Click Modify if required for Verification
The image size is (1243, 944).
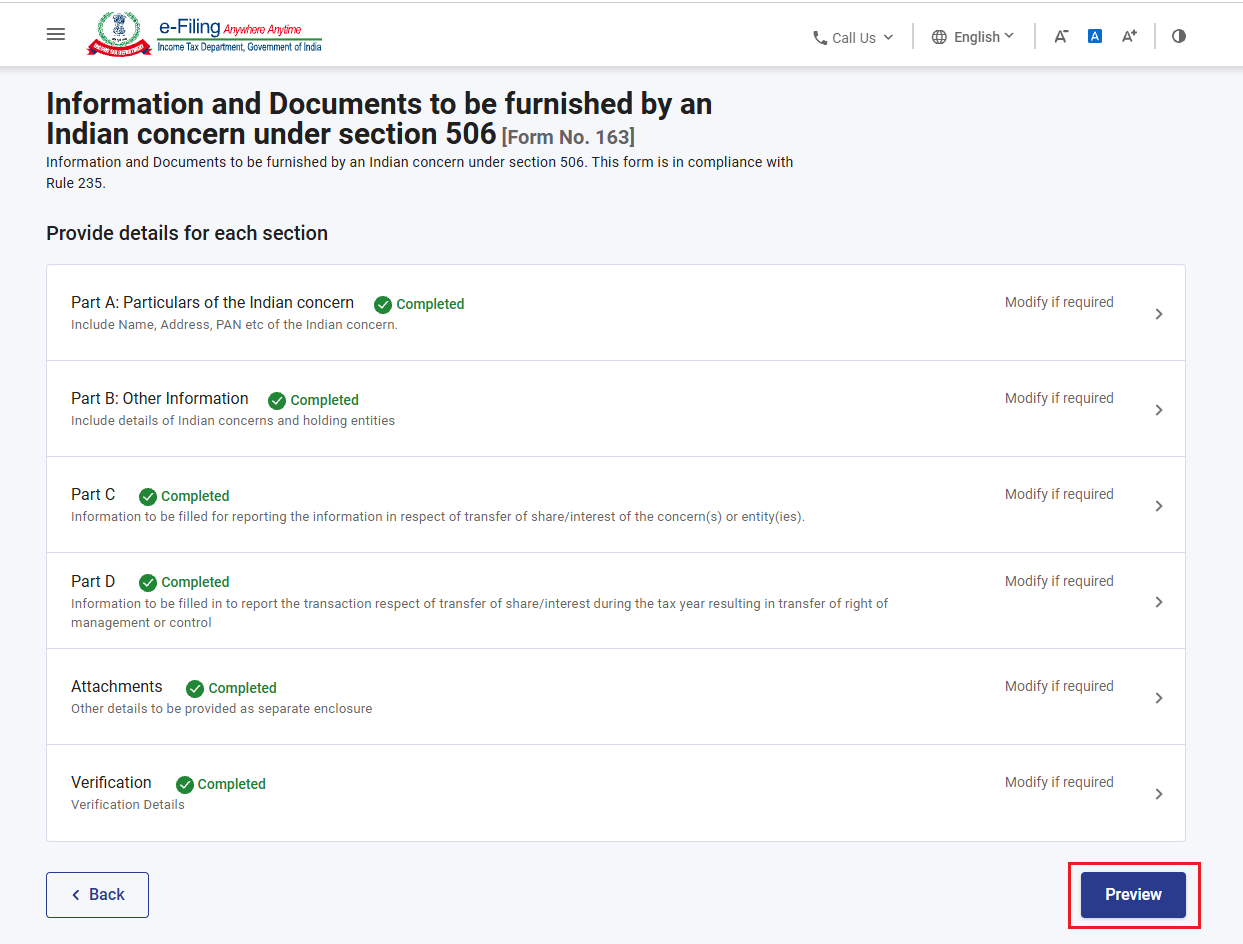1059,782
